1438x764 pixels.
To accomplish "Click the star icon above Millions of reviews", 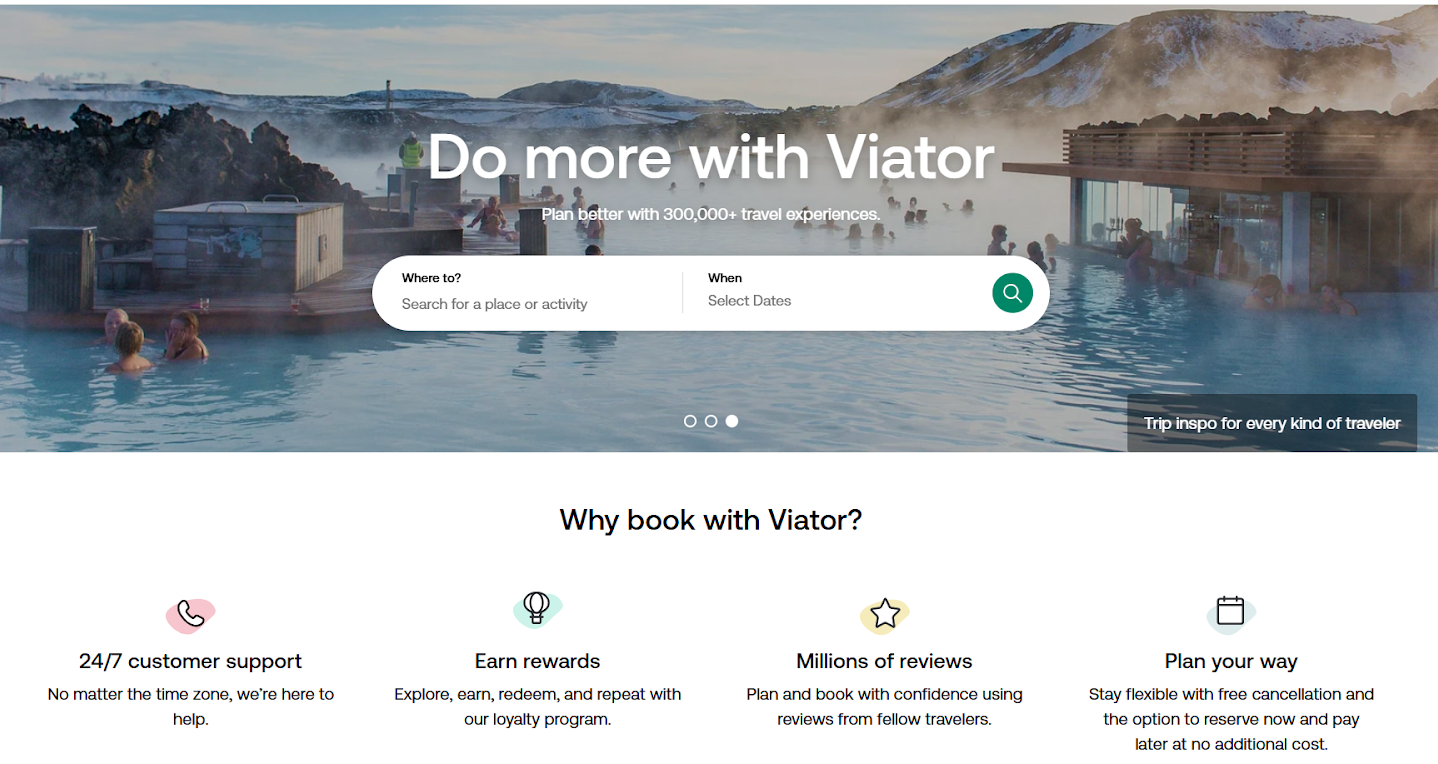I will 885,614.
